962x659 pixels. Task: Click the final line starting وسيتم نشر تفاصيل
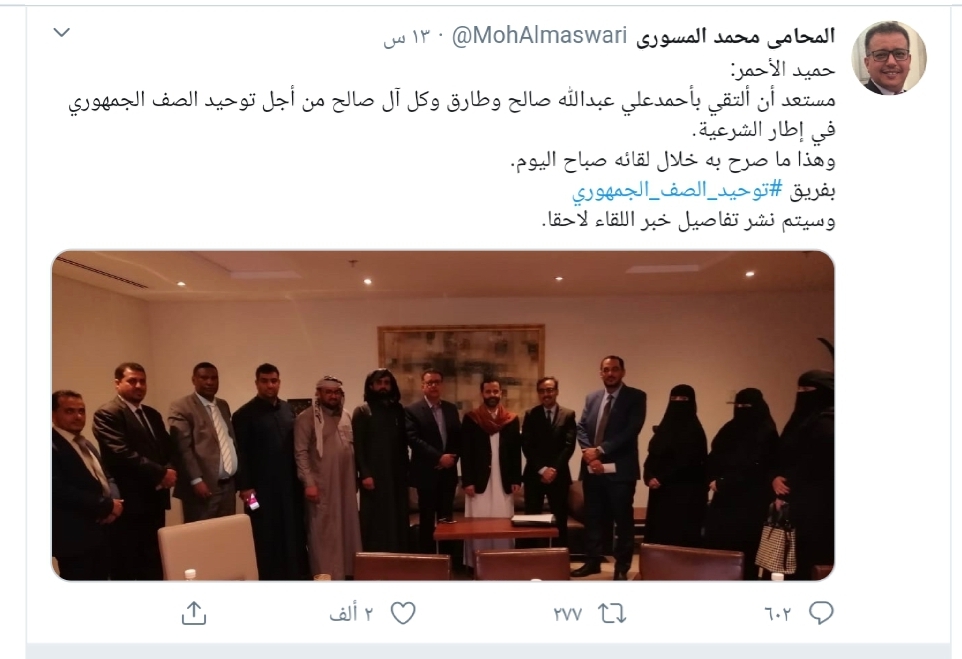(688, 220)
